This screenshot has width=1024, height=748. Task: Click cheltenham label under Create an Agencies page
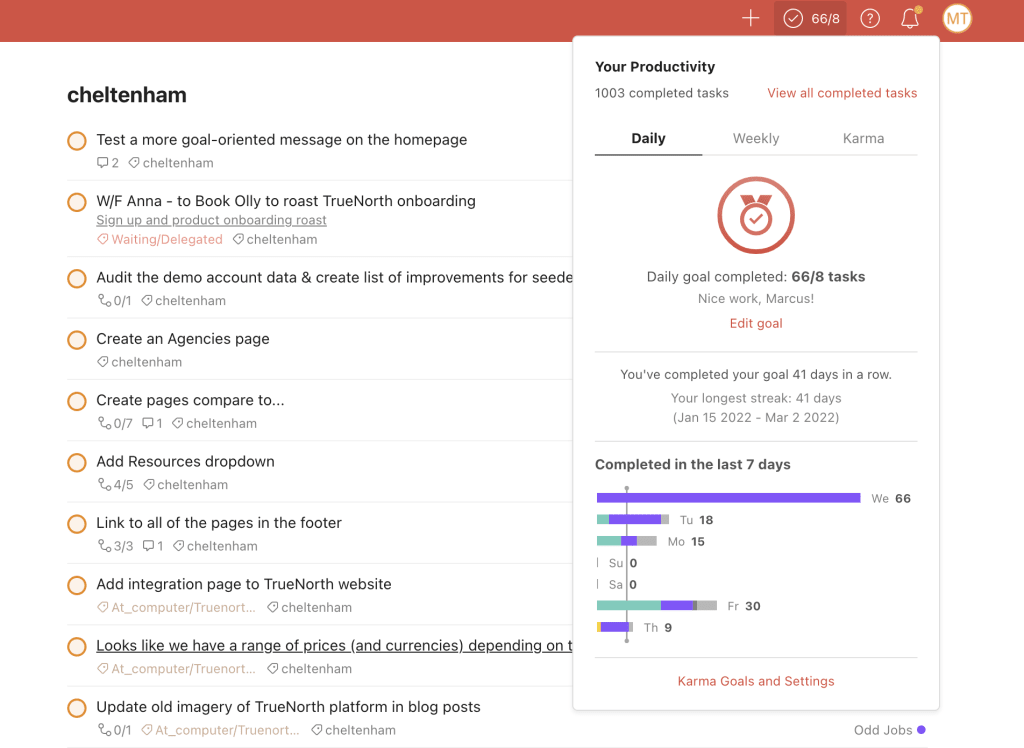coord(140,362)
